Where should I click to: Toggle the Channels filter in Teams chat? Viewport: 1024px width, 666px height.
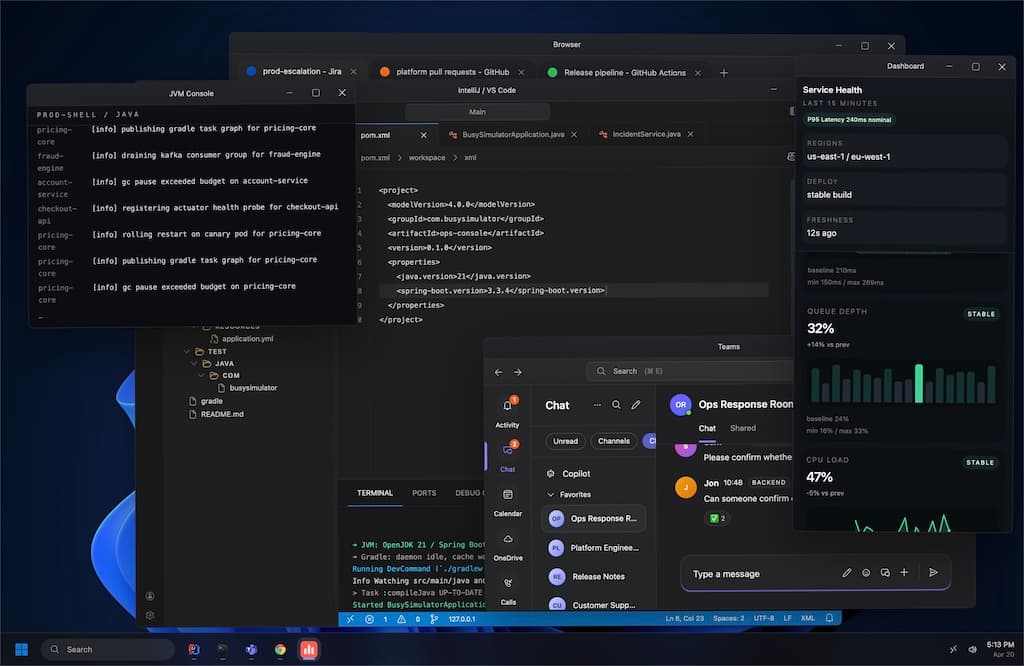[x=613, y=441]
